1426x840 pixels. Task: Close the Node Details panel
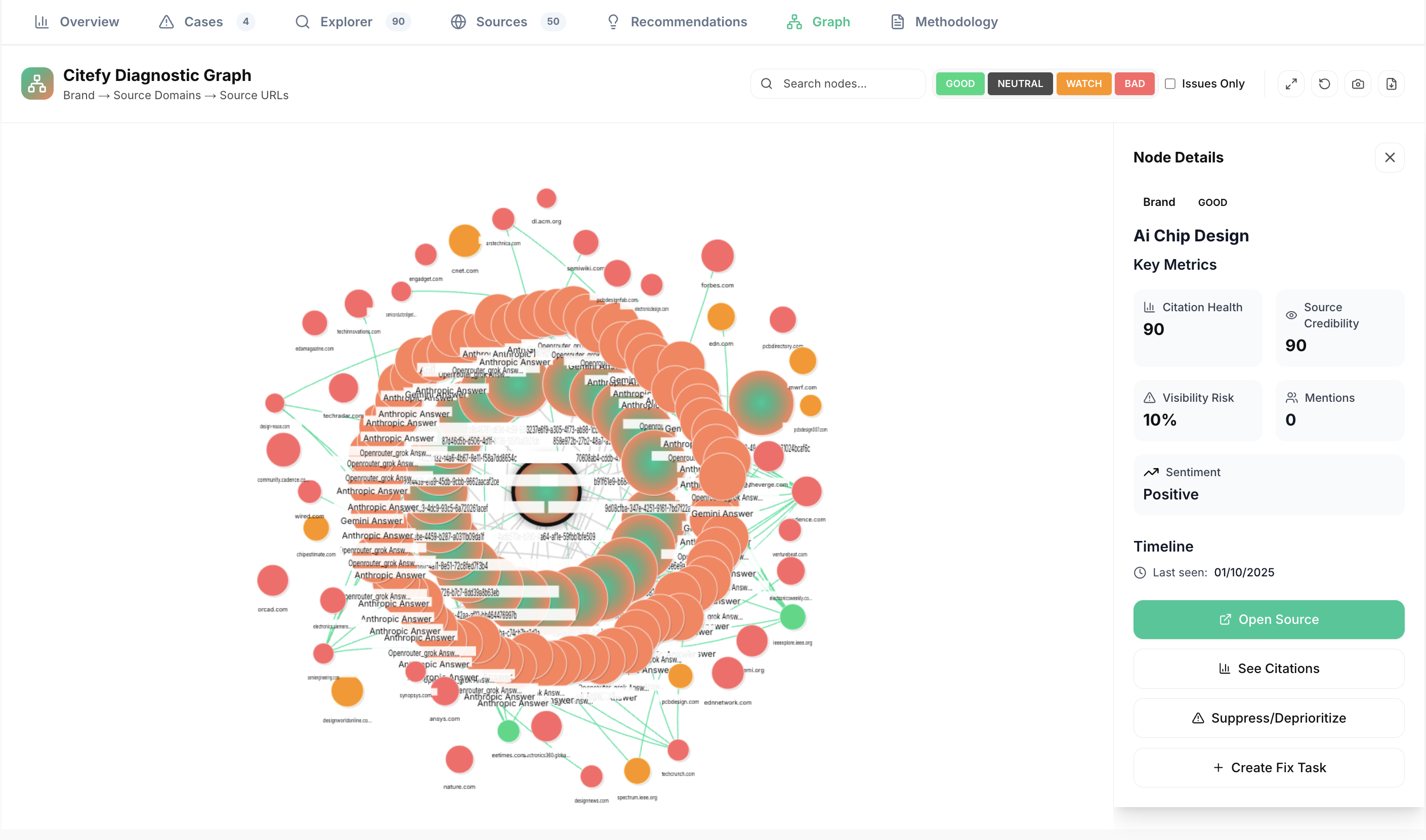pyautogui.click(x=1389, y=157)
